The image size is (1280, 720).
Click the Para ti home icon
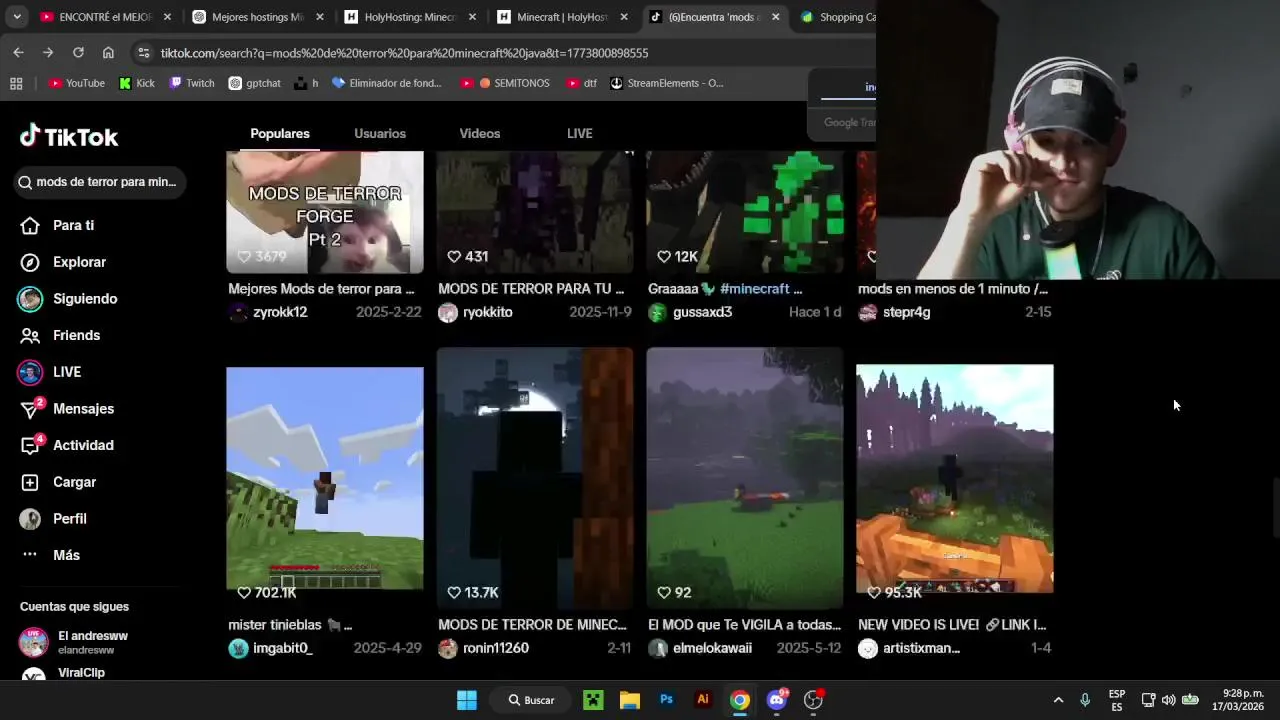[x=30, y=226]
